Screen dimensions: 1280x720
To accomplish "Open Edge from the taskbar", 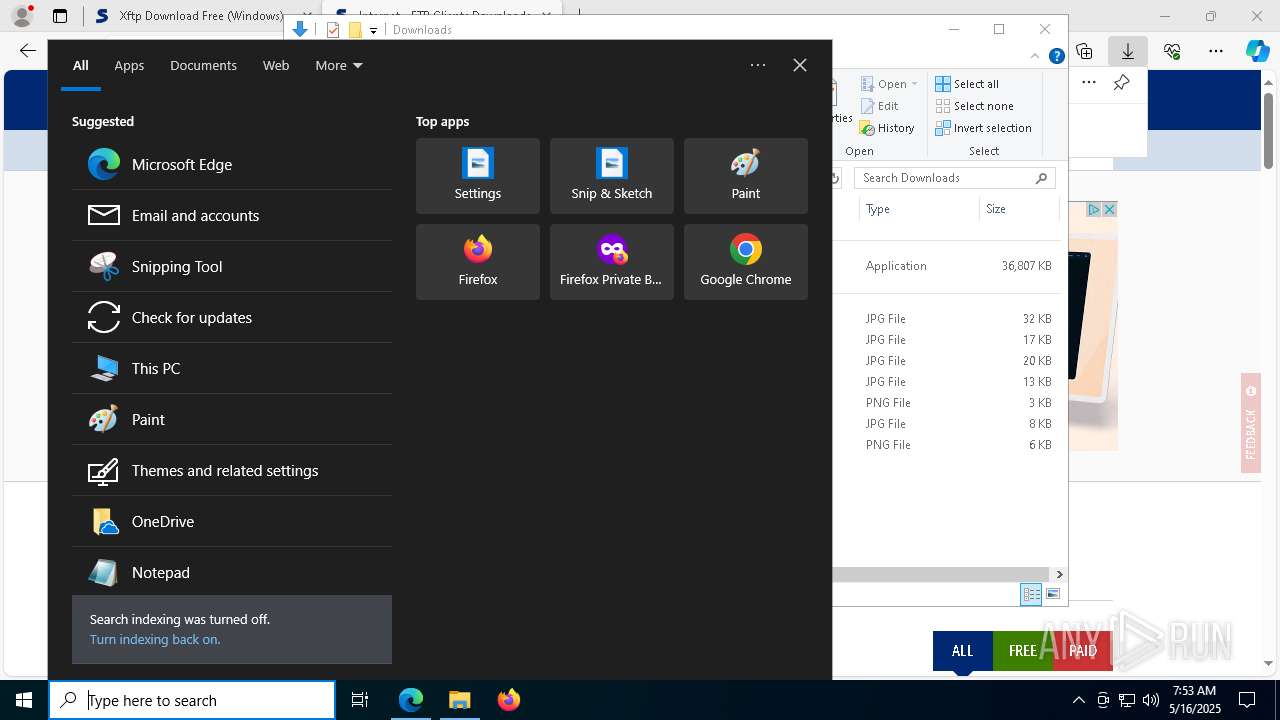I will pos(411,700).
